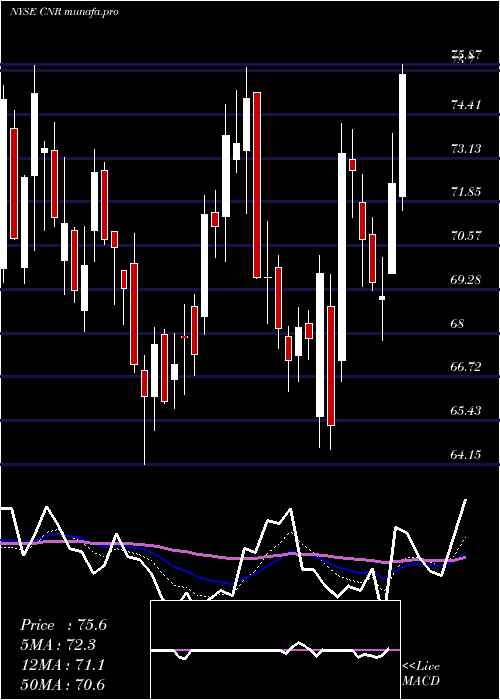Screen dimensions: 500x700
Task: Select the 73.13 price level label
Action: (x=466, y=149)
